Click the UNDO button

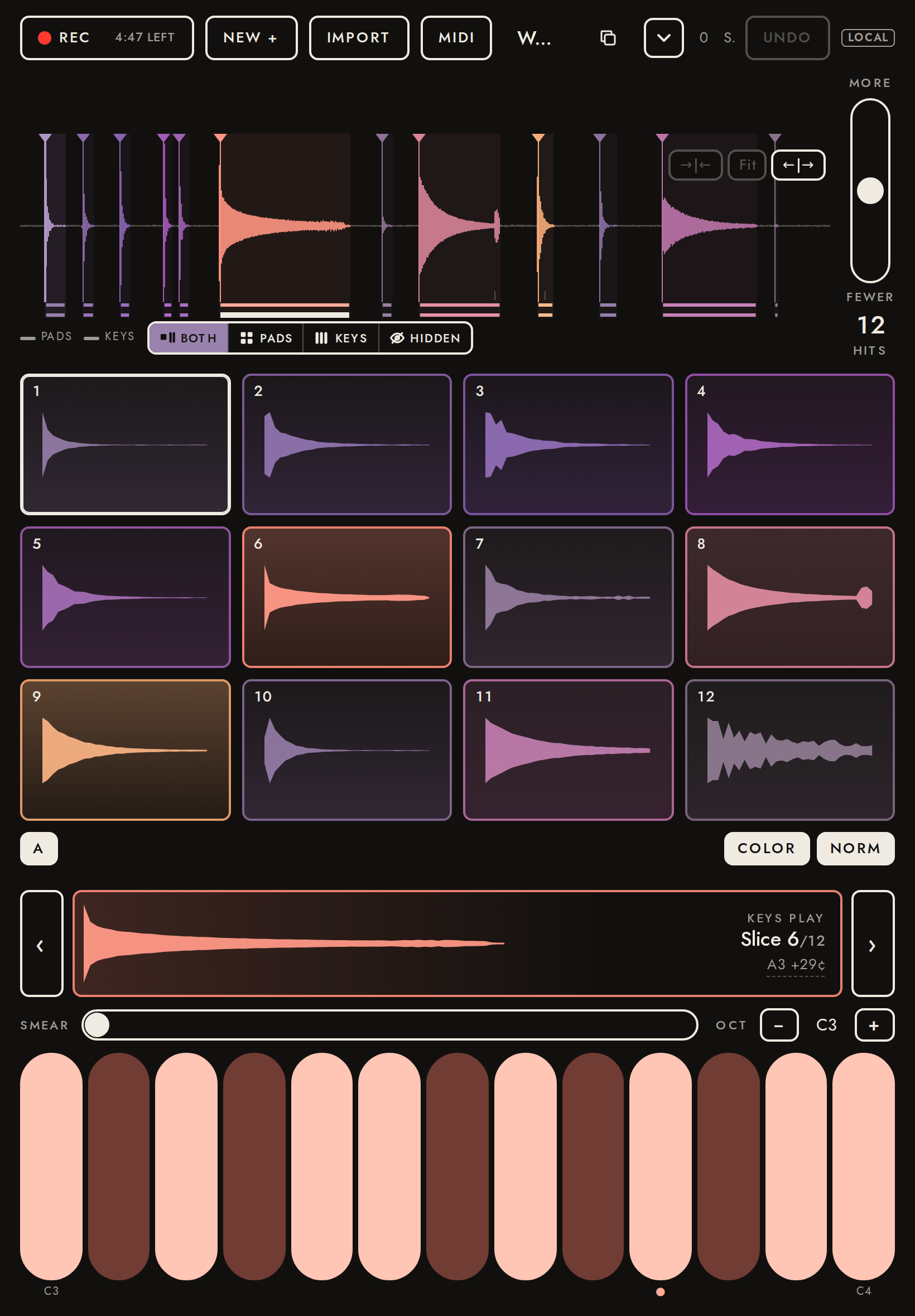[787, 38]
